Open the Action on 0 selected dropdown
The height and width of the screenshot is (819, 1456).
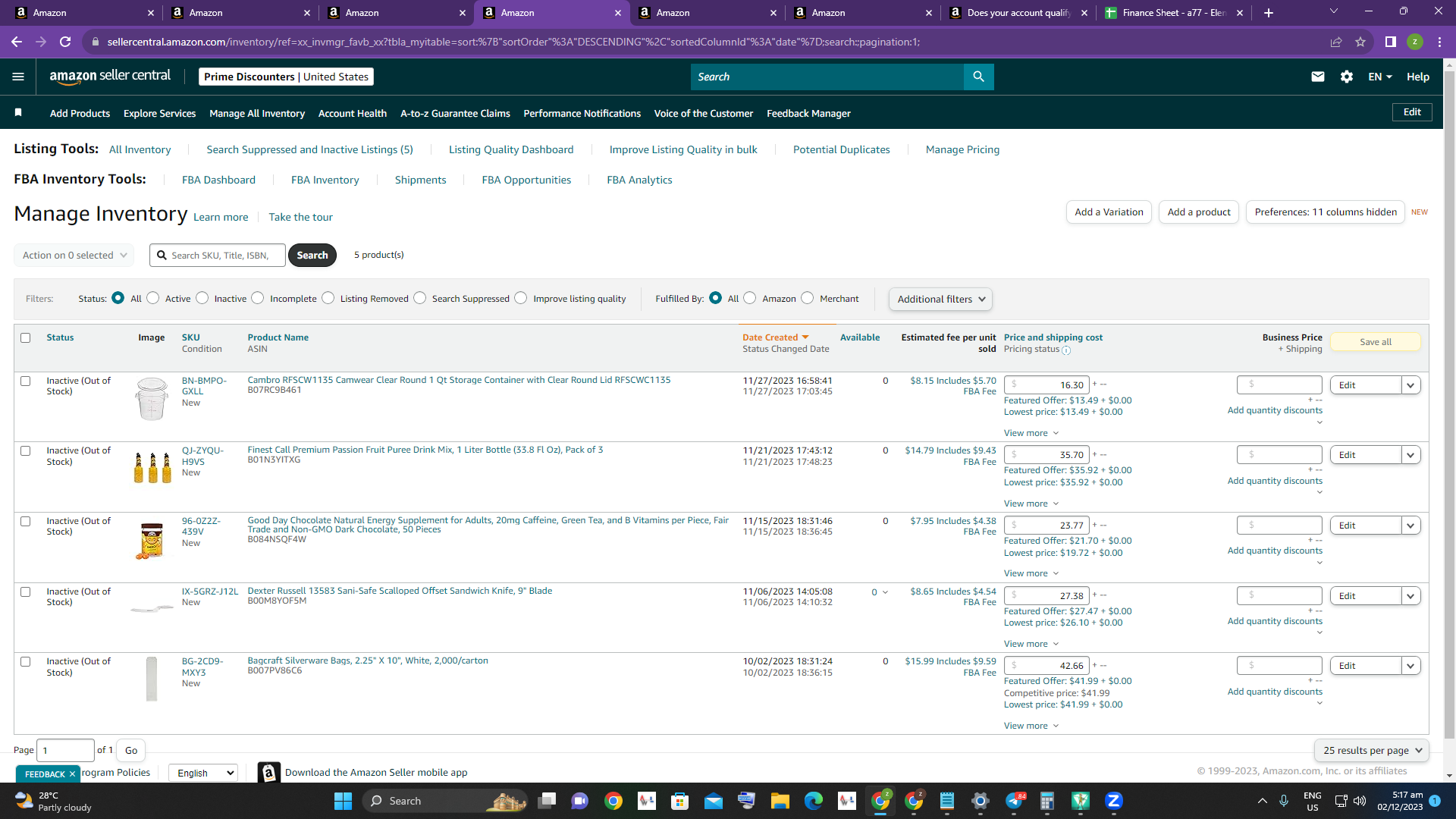tap(74, 256)
